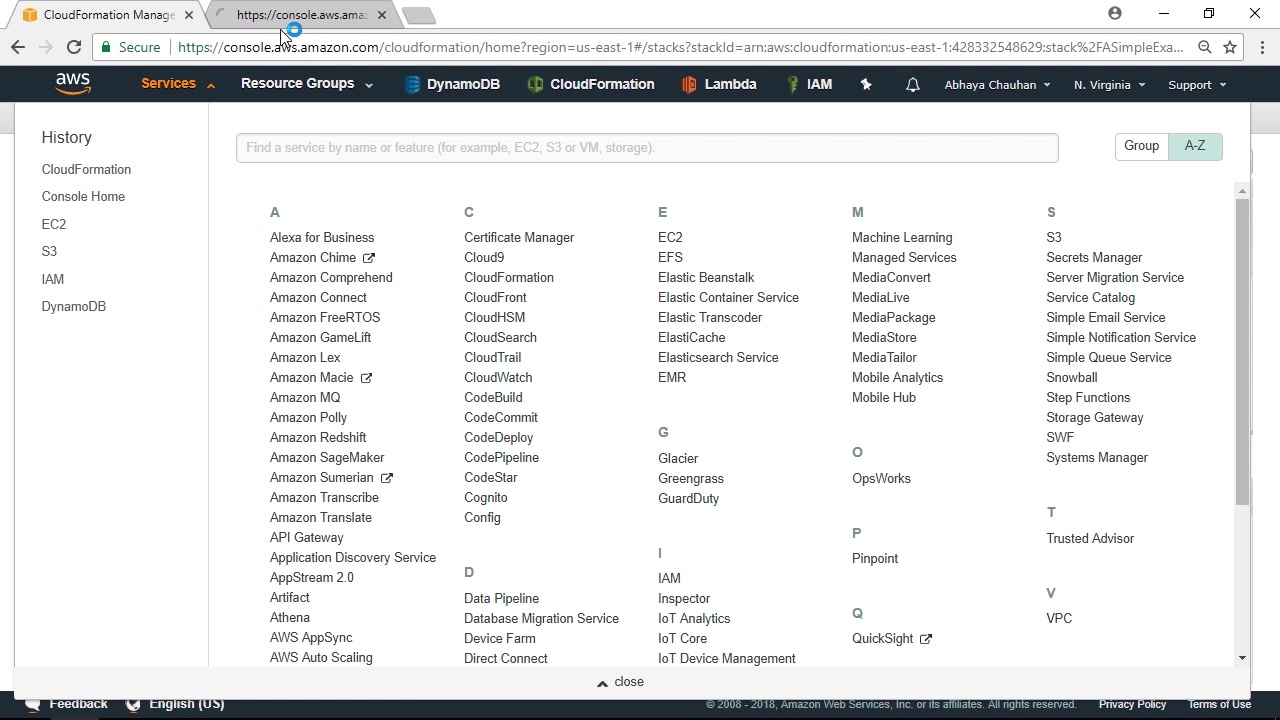This screenshot has height=720, width=1280.
Task: Open the Machine Learning service link
Action: (x=902, y=238)
